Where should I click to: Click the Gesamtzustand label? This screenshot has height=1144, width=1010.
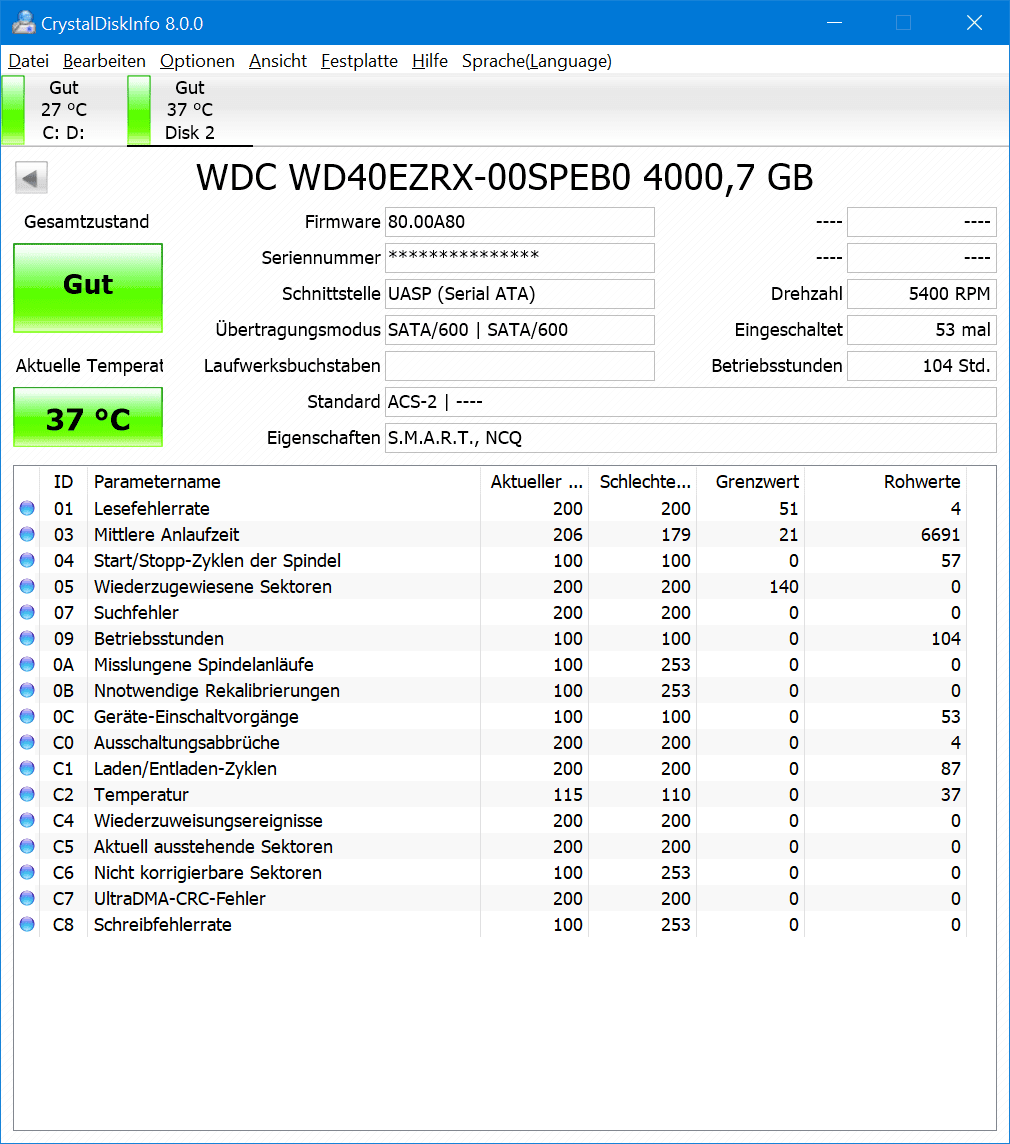86,222
